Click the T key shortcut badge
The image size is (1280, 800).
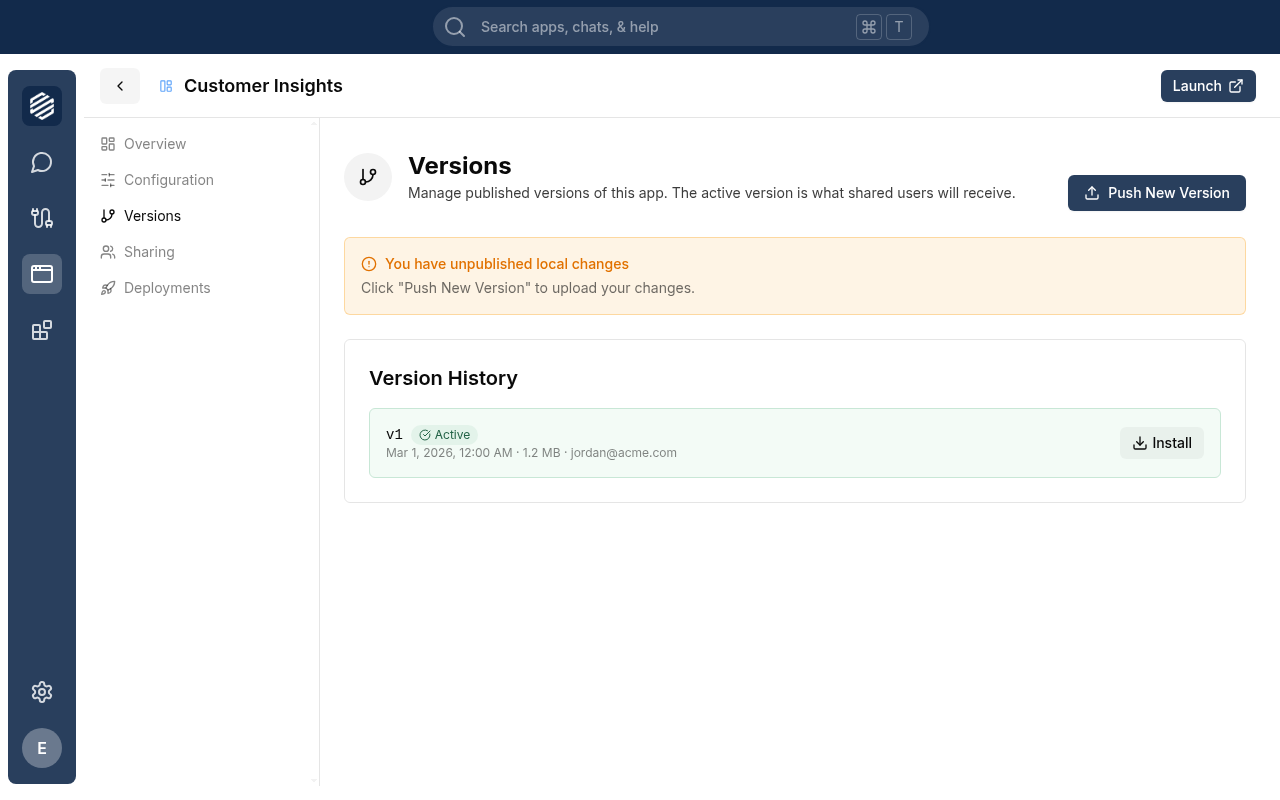(899, 27)
